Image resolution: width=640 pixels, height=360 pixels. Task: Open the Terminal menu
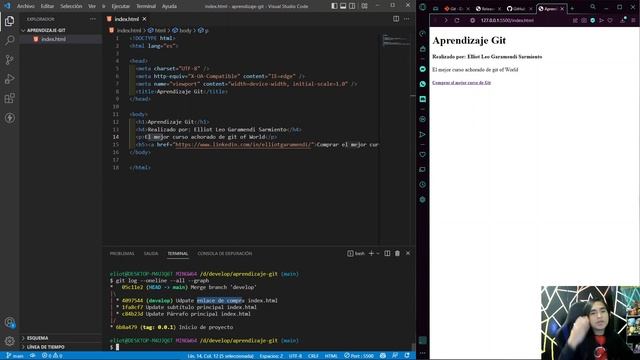click(146, 6)
